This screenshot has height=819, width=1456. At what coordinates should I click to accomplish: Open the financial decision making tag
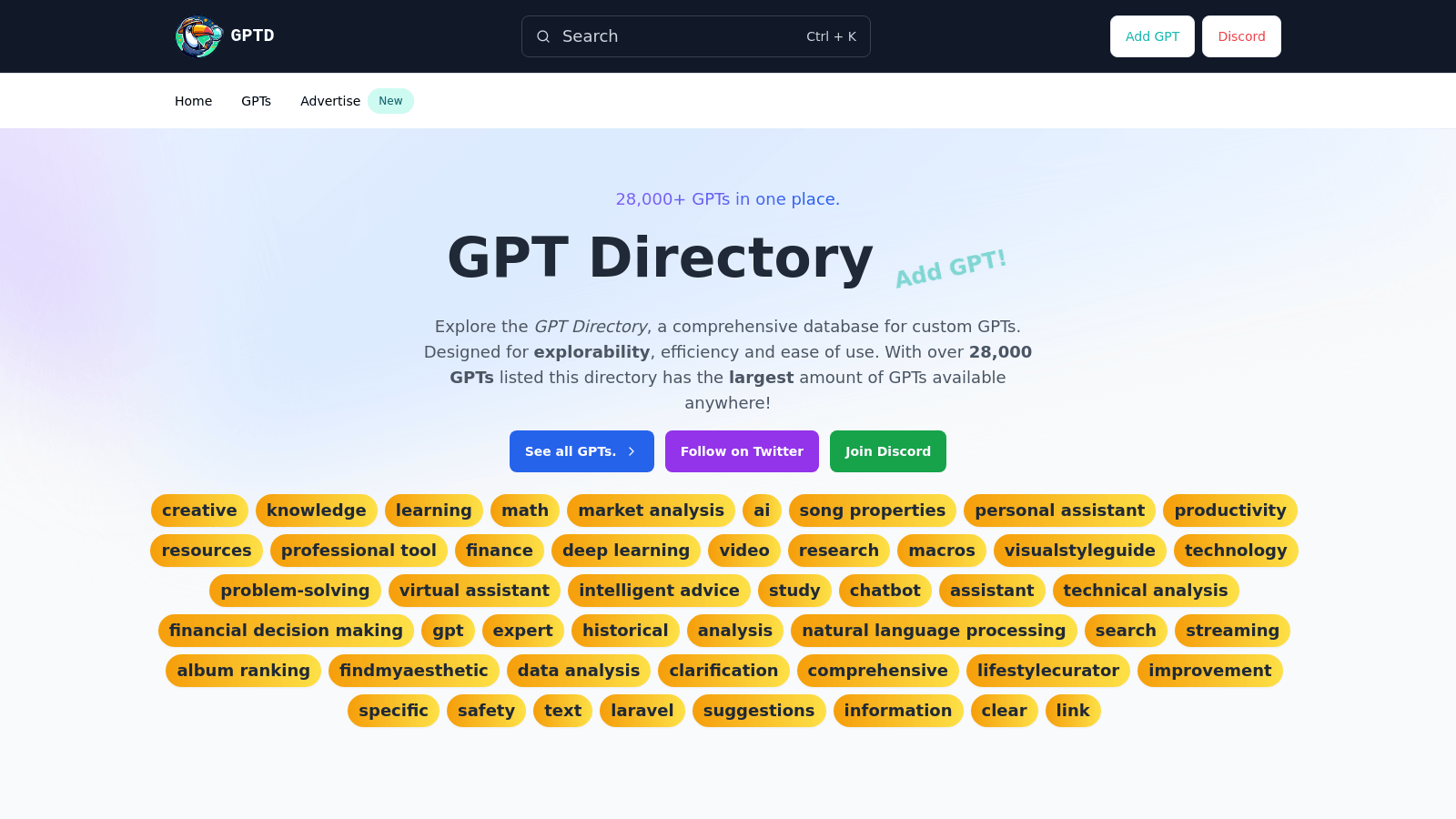point(286,631)
